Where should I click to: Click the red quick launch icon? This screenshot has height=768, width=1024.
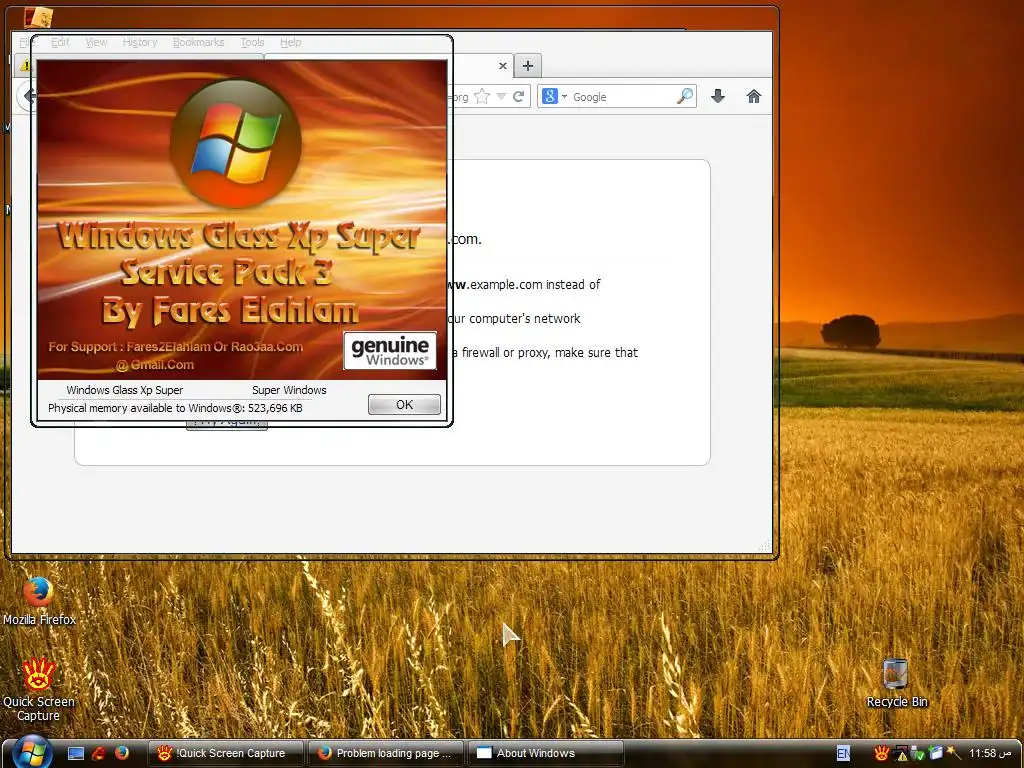pyautogui.click(x=99, y=754)
